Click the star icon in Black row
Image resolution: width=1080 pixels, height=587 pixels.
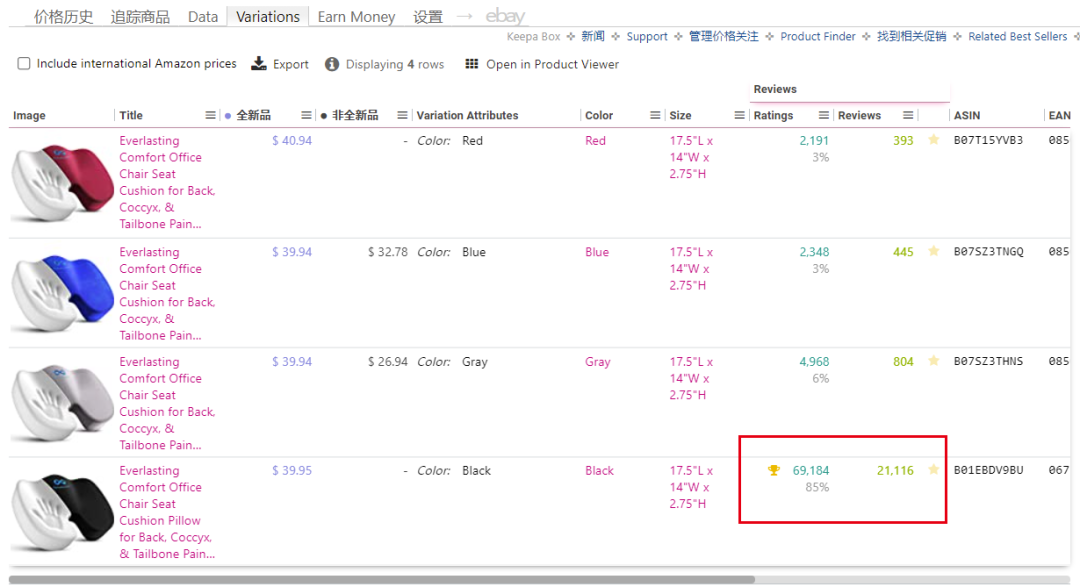click(x=933, y=470)
